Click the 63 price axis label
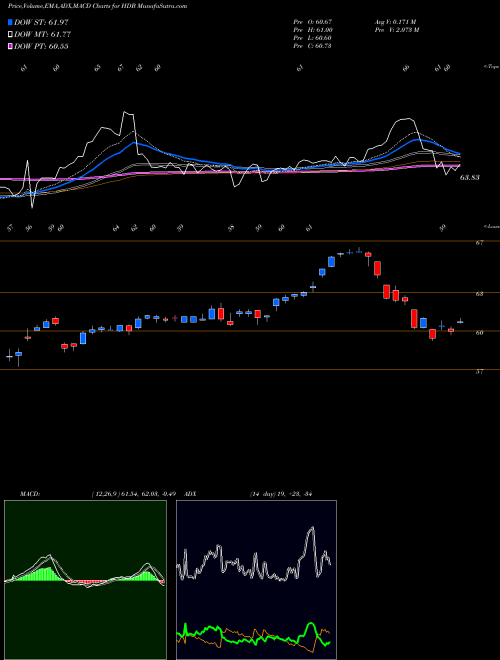 pos(479,294)
